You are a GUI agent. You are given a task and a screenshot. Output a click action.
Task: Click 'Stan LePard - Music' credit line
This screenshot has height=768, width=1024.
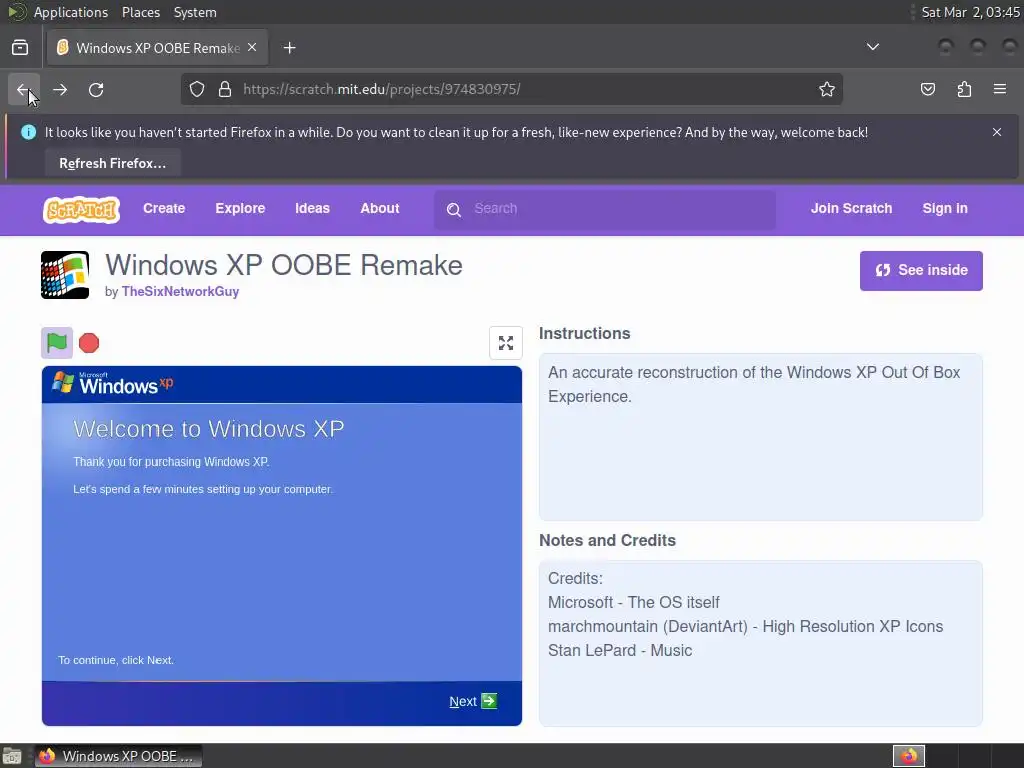620,650
